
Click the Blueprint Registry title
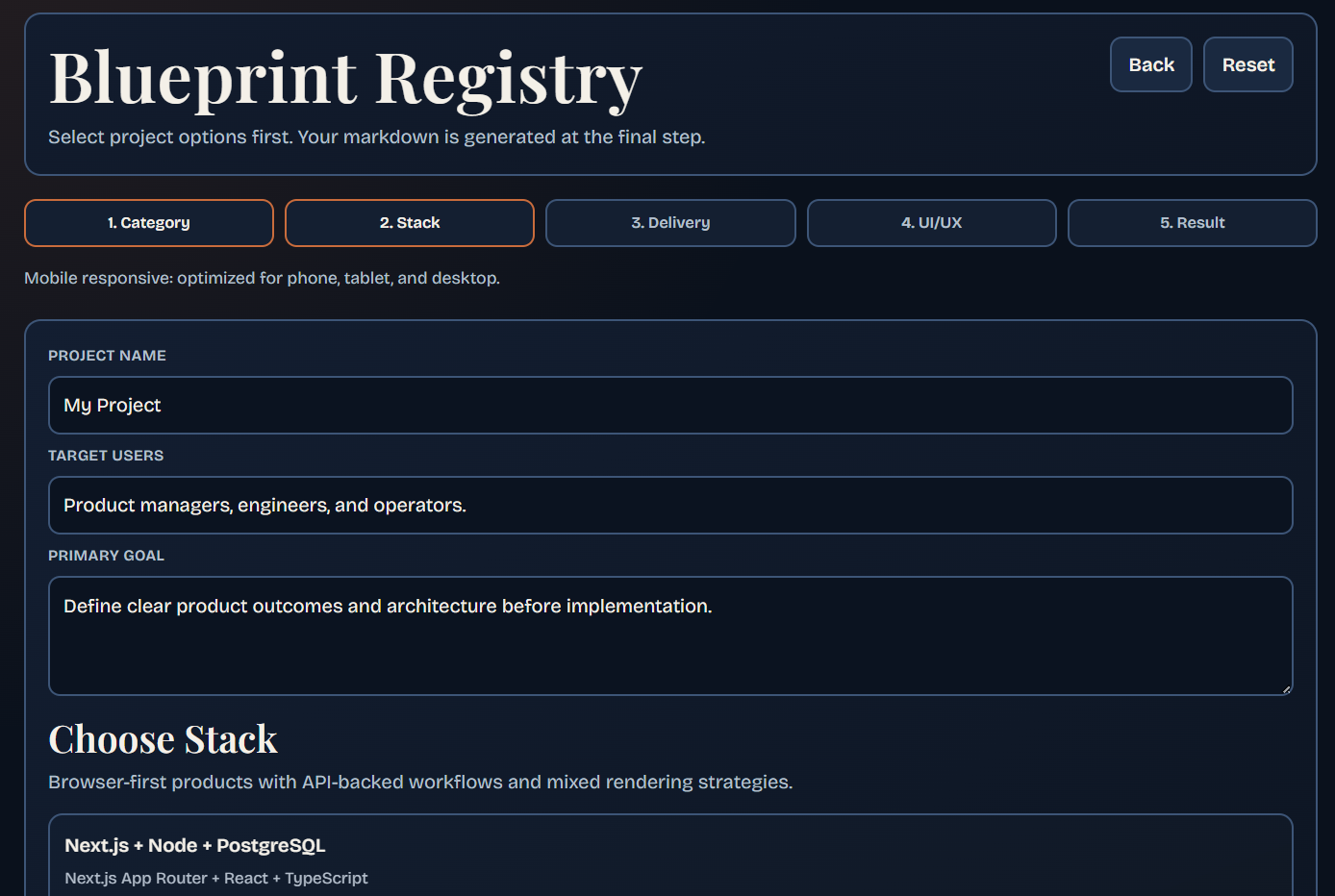345,79
